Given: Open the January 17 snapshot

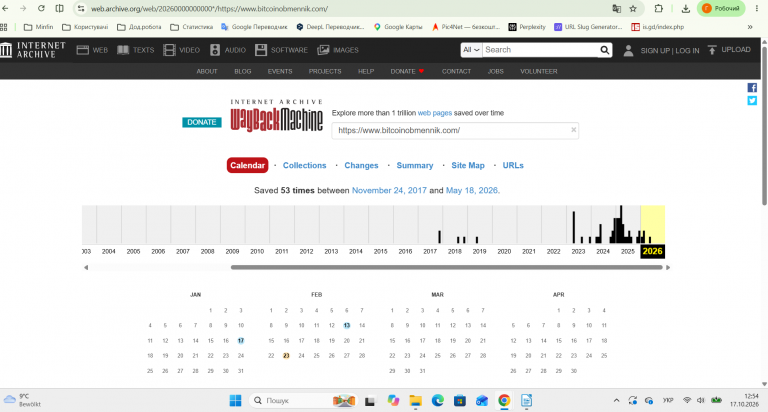Looking at the screenshot, I should [x=240, y=341].
